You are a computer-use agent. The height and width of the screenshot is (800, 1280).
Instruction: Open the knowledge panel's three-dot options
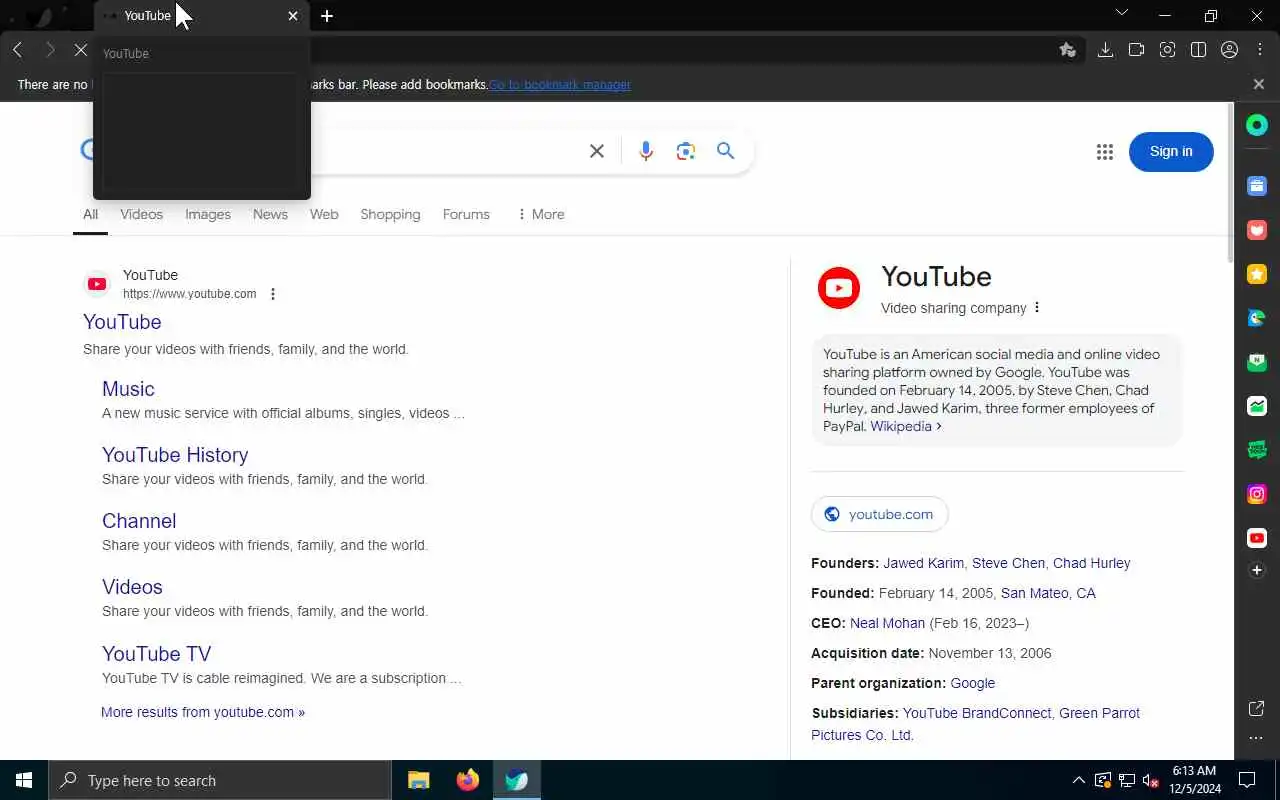1037,308
